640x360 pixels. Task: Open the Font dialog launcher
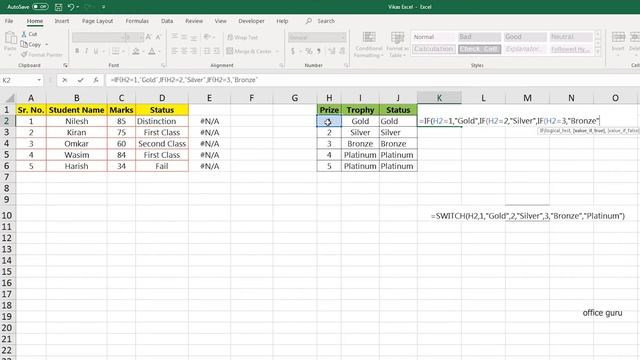[x=163, y=65]
